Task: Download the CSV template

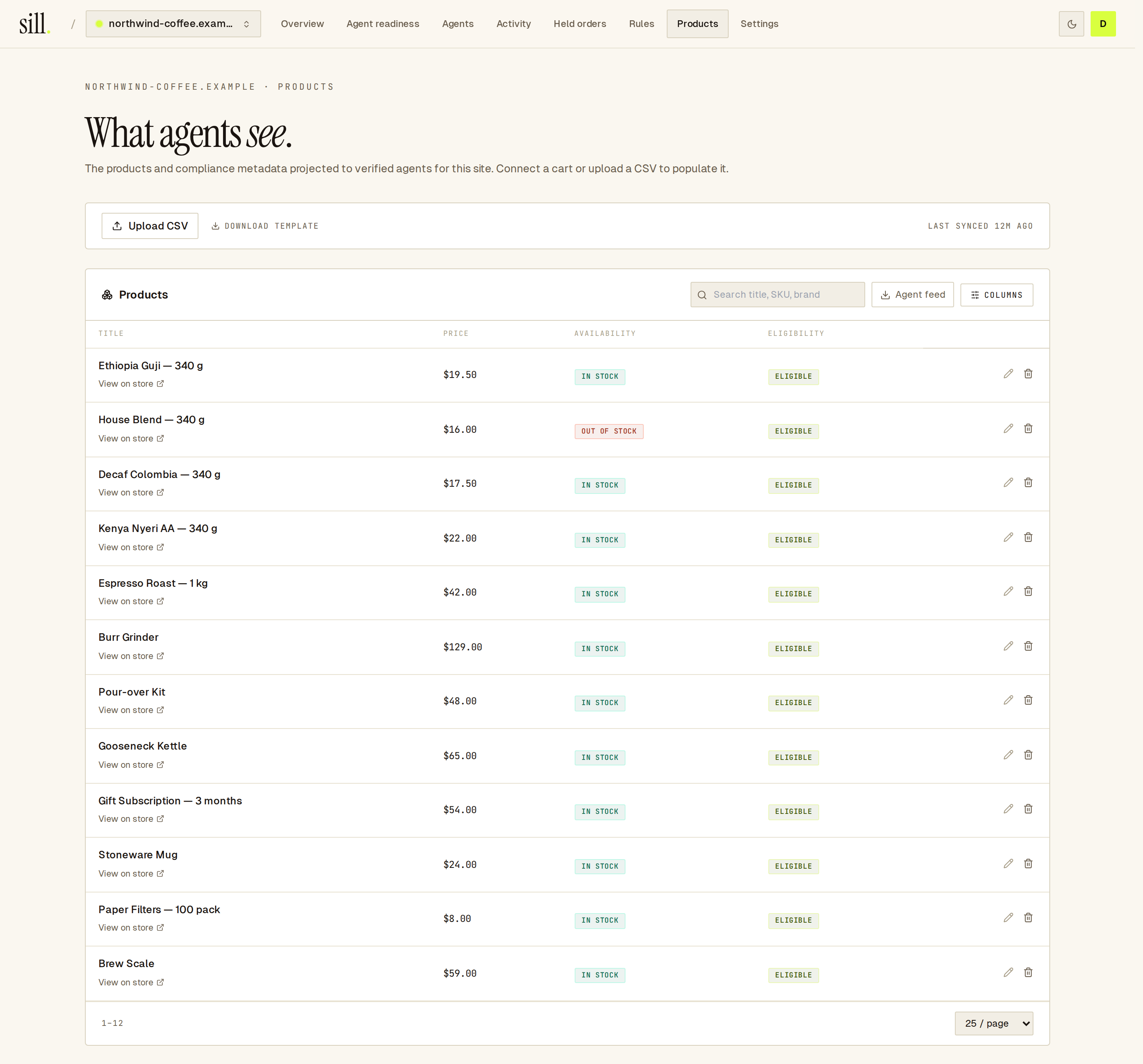Action: point(265,226)
